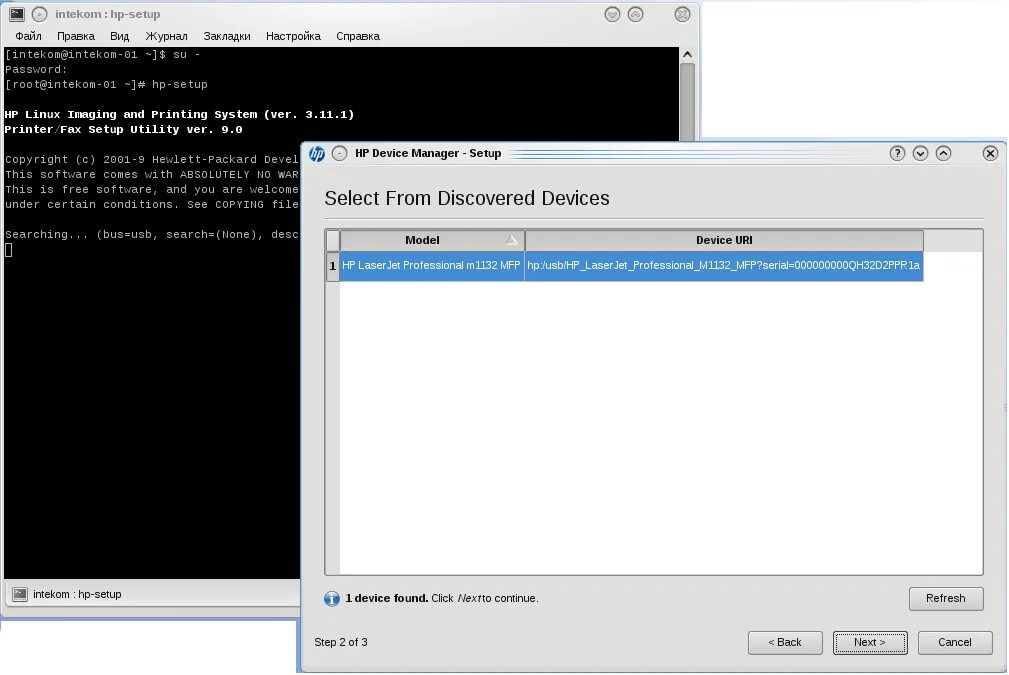
Task: Open the Файл menu in terminal
Action: (28, 36)
